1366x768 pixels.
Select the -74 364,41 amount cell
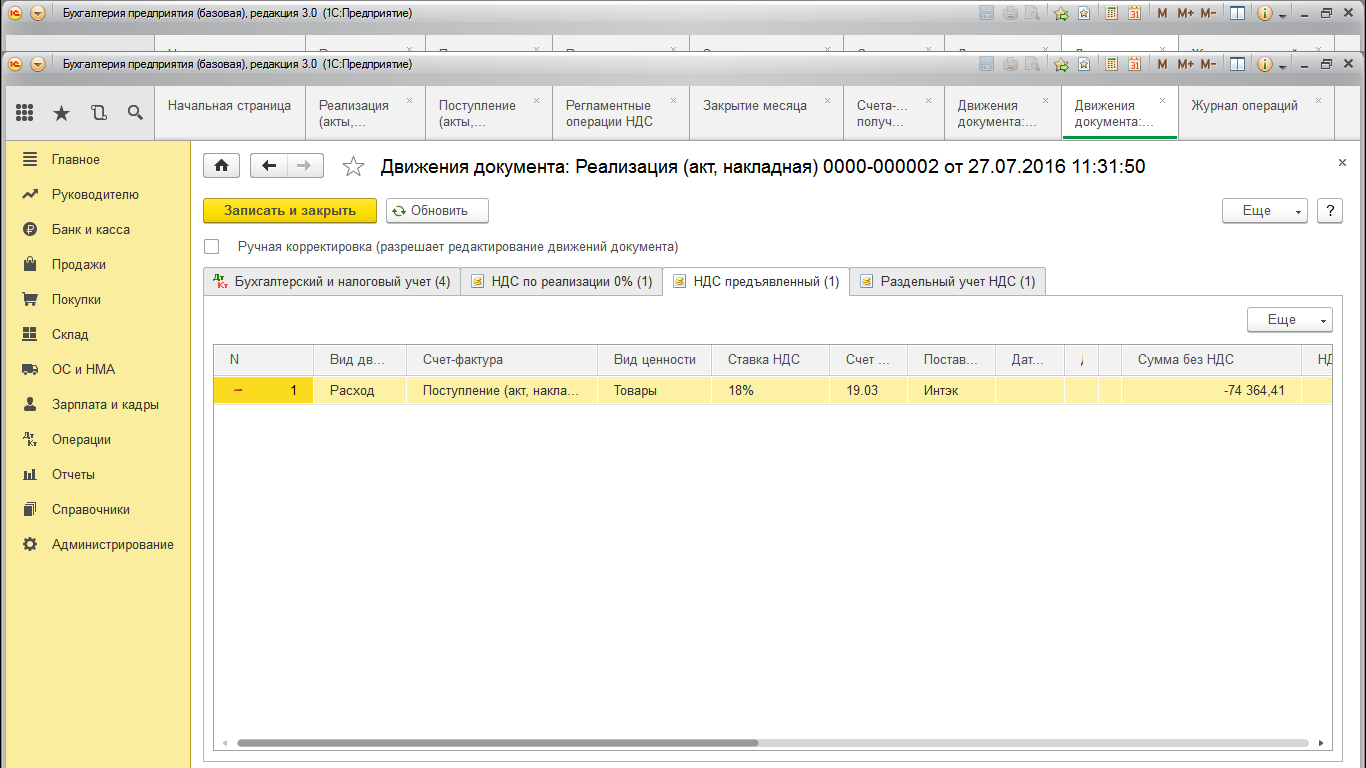click(x=1211, y=390)
